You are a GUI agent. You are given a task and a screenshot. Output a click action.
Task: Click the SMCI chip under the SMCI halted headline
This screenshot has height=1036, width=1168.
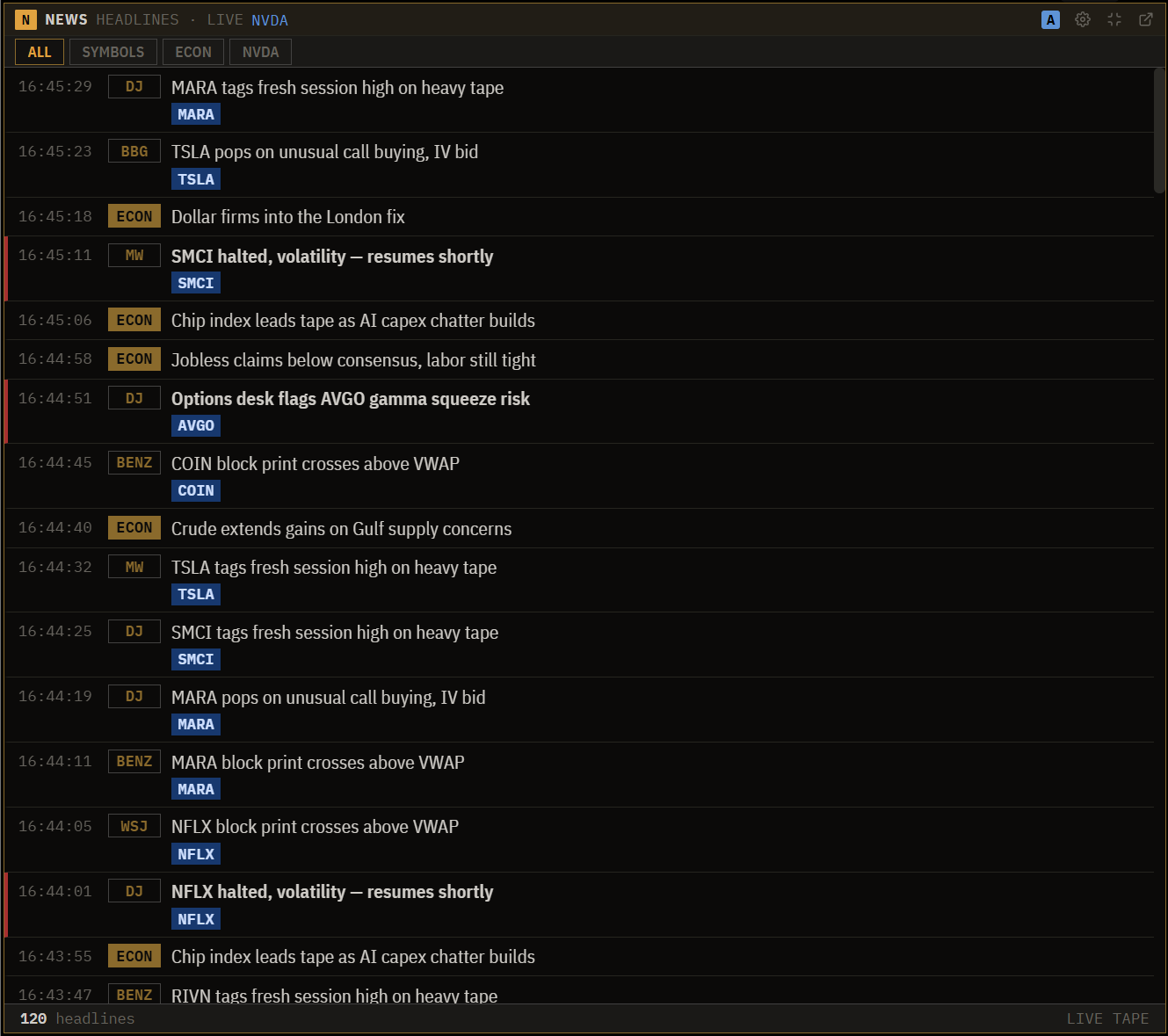tap(196, 283)
